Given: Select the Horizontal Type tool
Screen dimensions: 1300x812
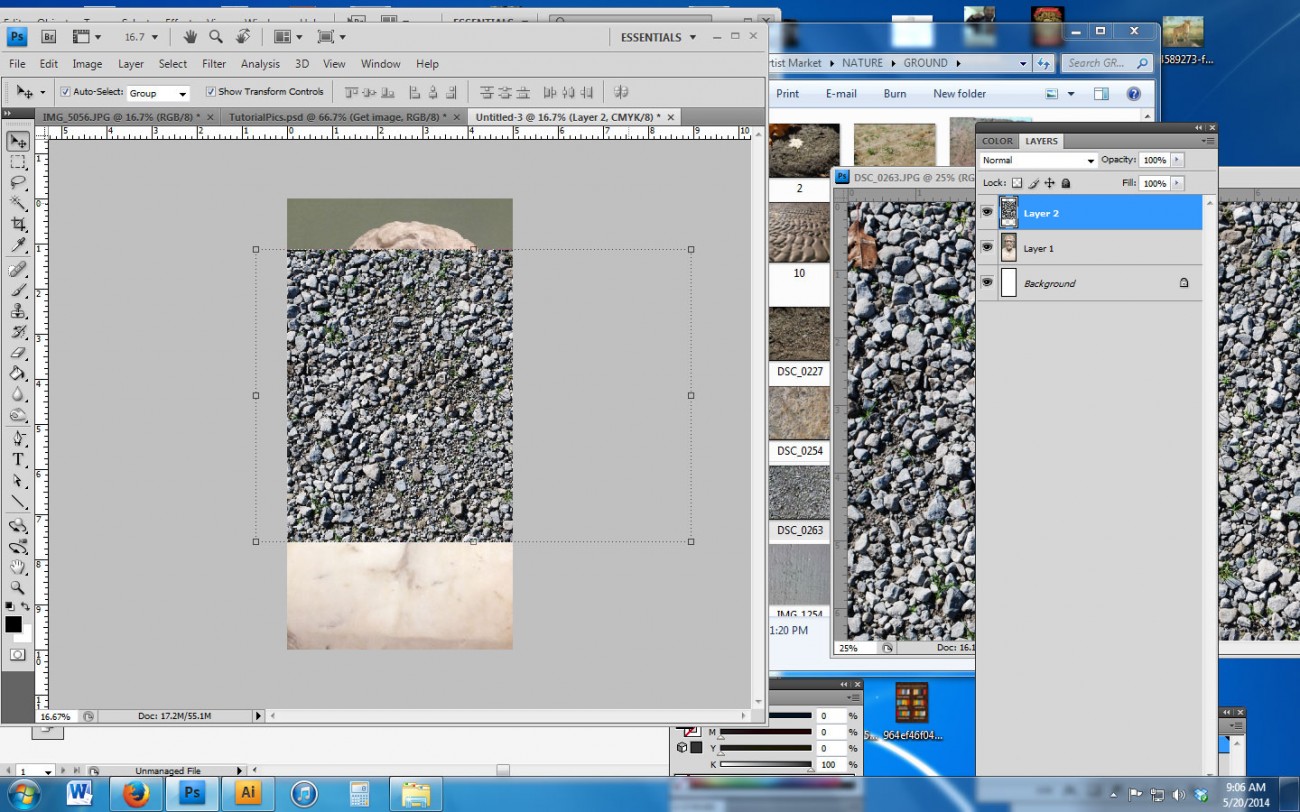Looking at the screenshot, I should (x=17, y=459).
